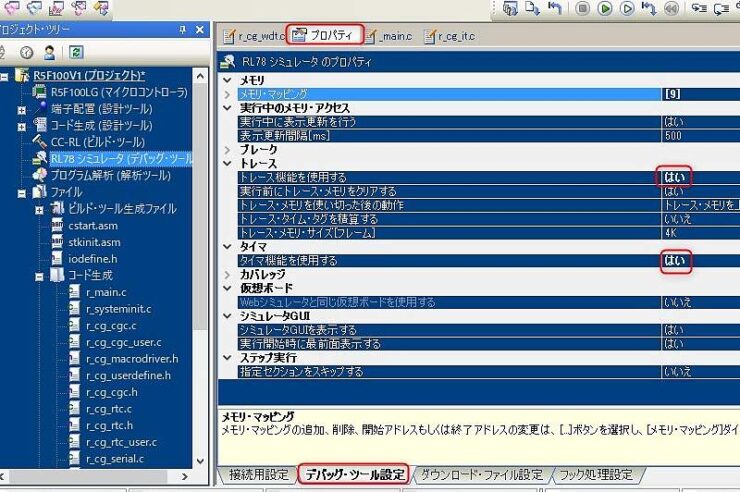Open ダウンロード・ファイル設定 tab

481,474
